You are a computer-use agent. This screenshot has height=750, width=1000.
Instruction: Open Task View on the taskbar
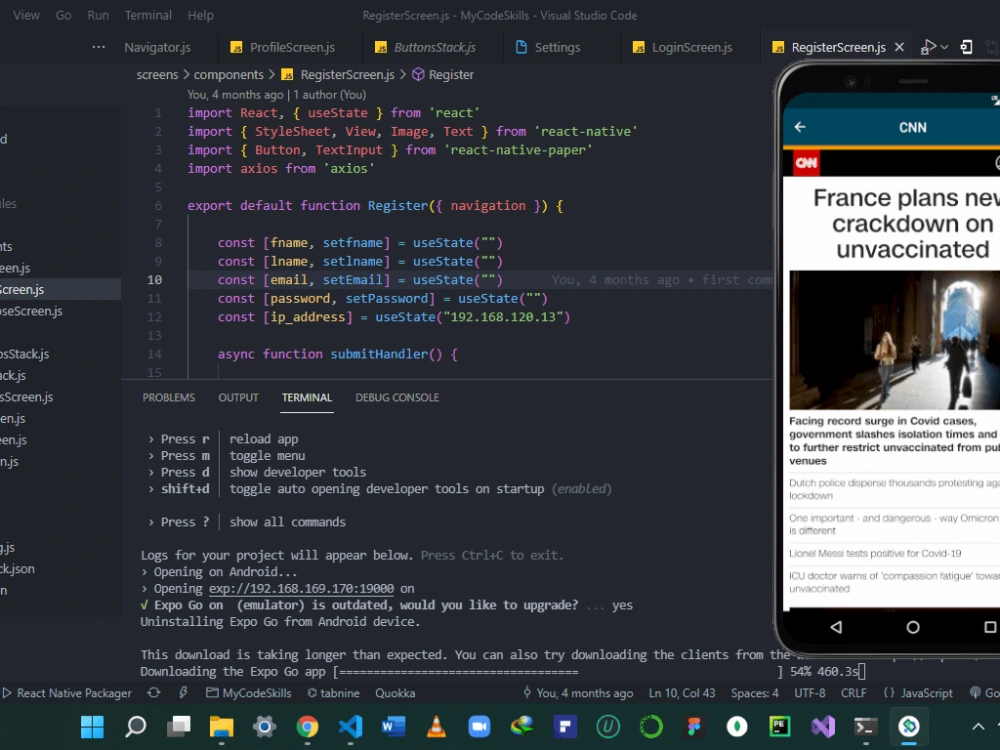[179, 726]
